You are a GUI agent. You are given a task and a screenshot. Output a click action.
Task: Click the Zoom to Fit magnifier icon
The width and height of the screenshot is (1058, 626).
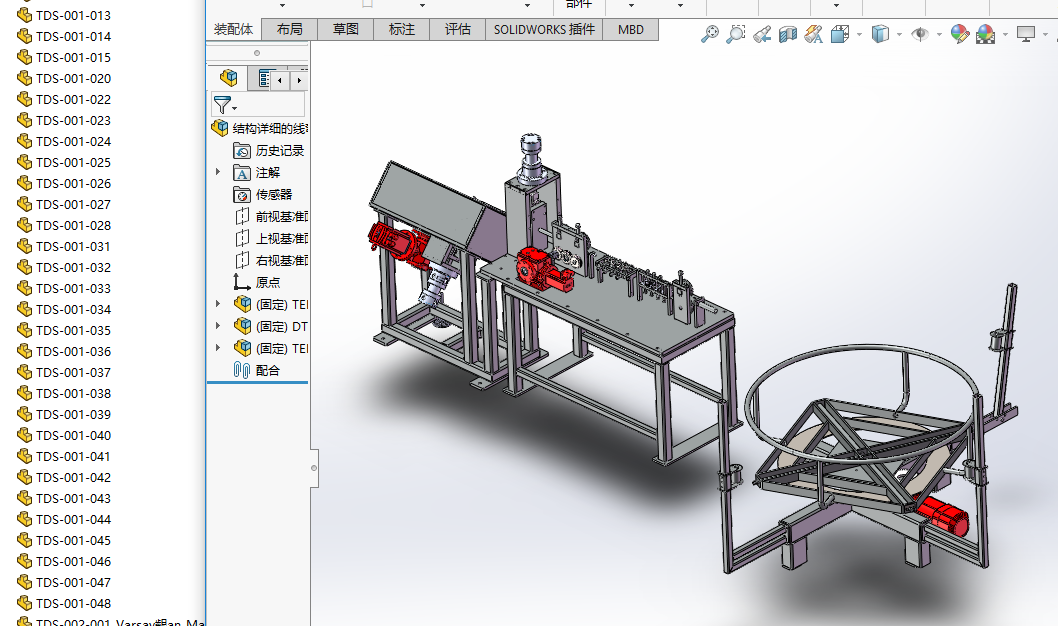[x=710, y=34]
